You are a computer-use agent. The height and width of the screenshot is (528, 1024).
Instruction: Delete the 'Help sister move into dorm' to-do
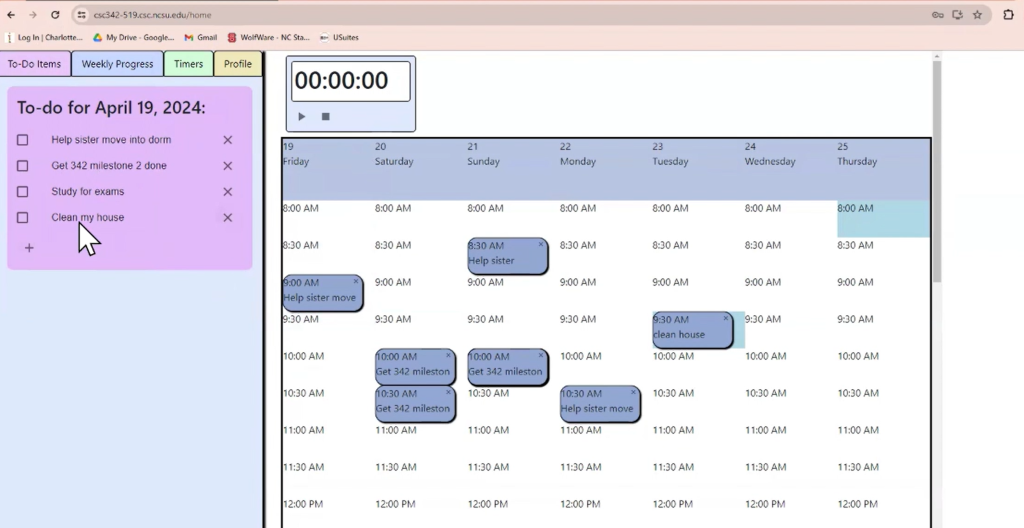[x=227, y=140]
